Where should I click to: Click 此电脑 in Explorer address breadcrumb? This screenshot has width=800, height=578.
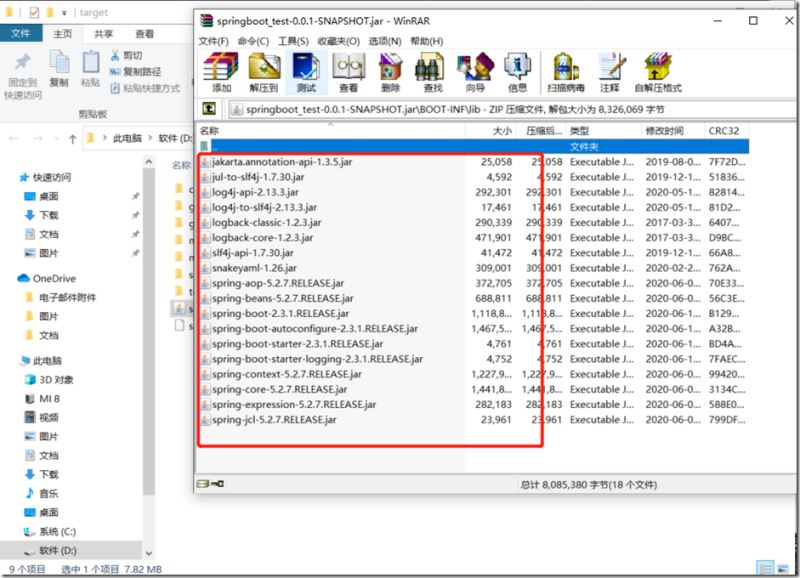[x=127, y=138]
